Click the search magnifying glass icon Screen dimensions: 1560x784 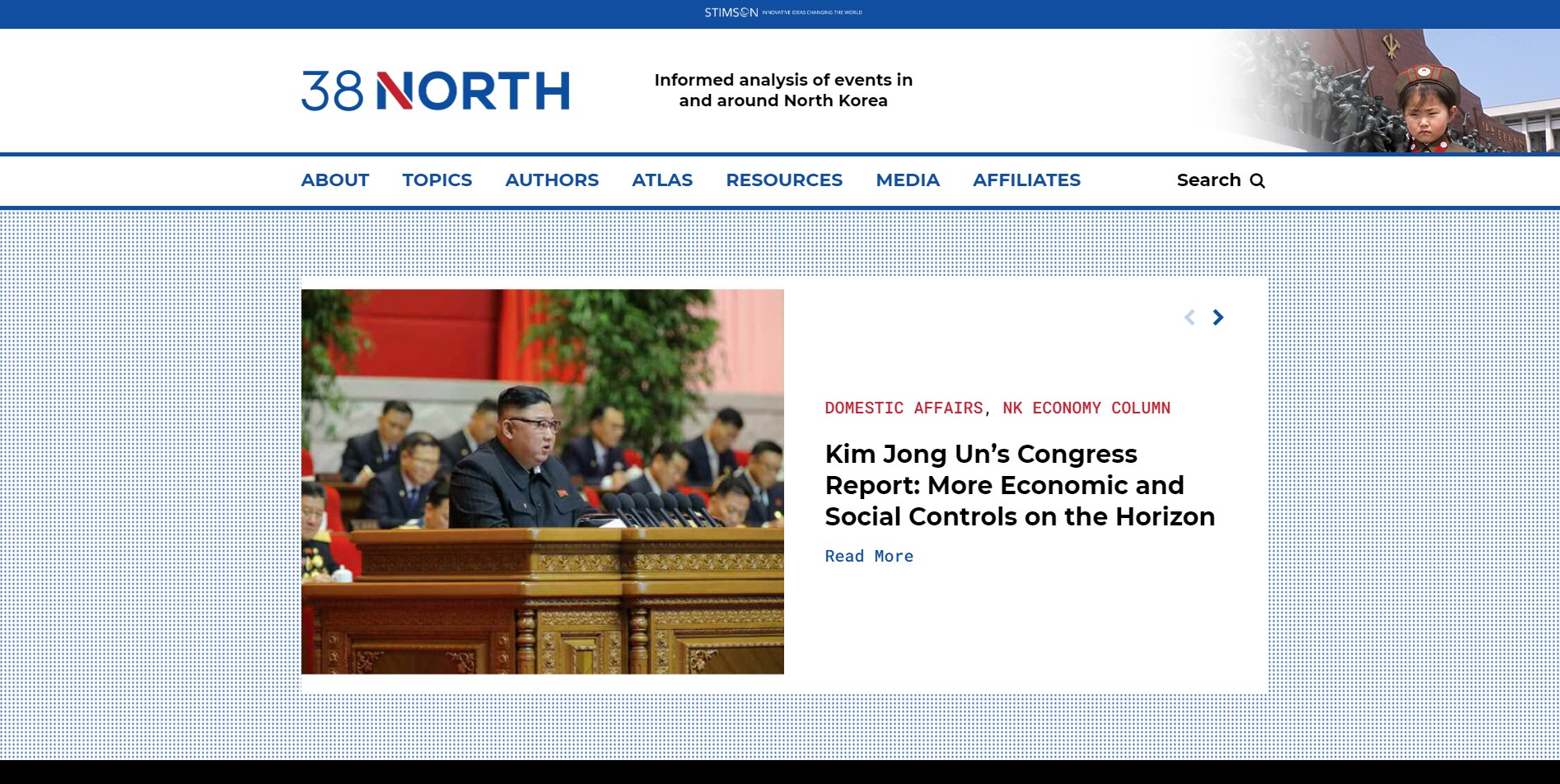pyautogui.click(x=1257, y=181)
